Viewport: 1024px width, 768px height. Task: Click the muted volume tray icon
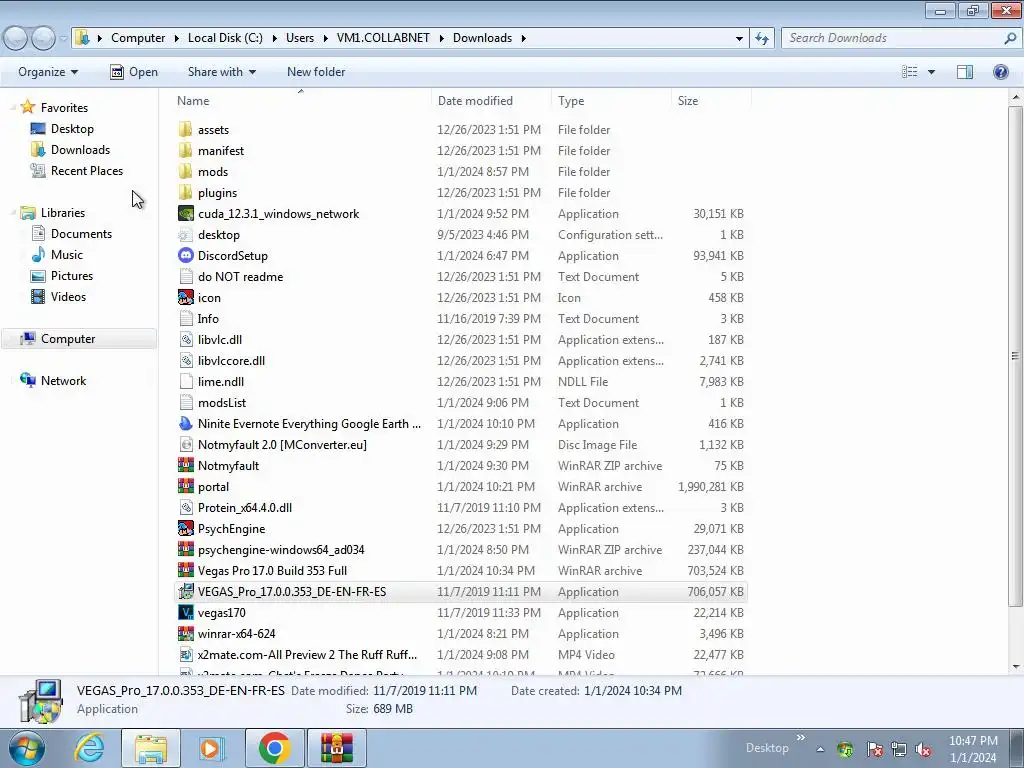coord(923,749)
